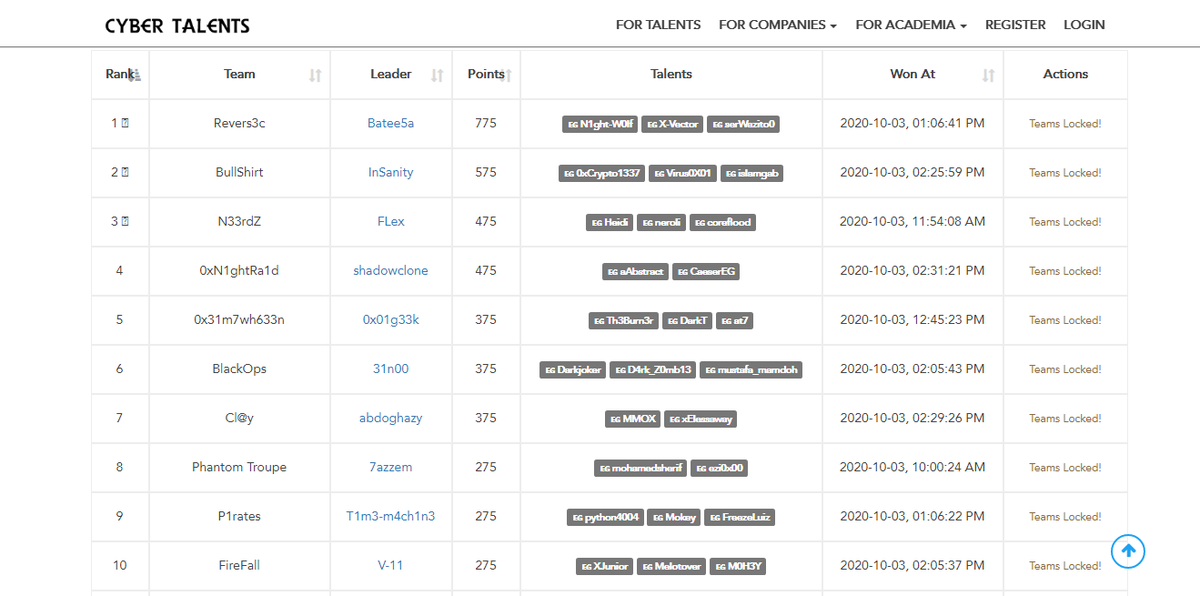Click the Melotover talent badge
This screenshot has width=1200, height=596.
pyautogui.click(x=672, y=566)
